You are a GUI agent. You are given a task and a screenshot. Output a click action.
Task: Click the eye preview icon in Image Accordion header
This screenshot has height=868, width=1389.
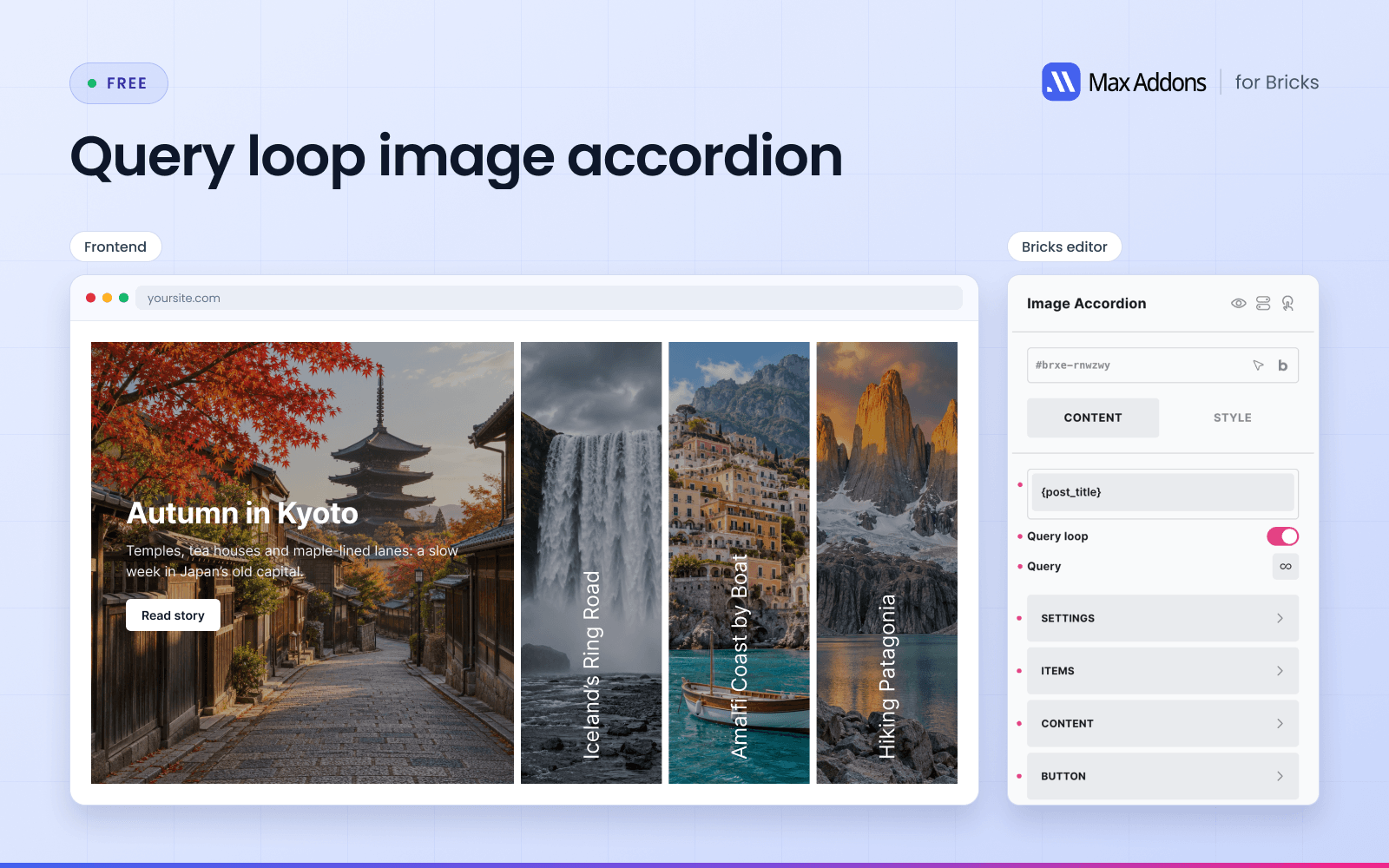[1239, 303]
